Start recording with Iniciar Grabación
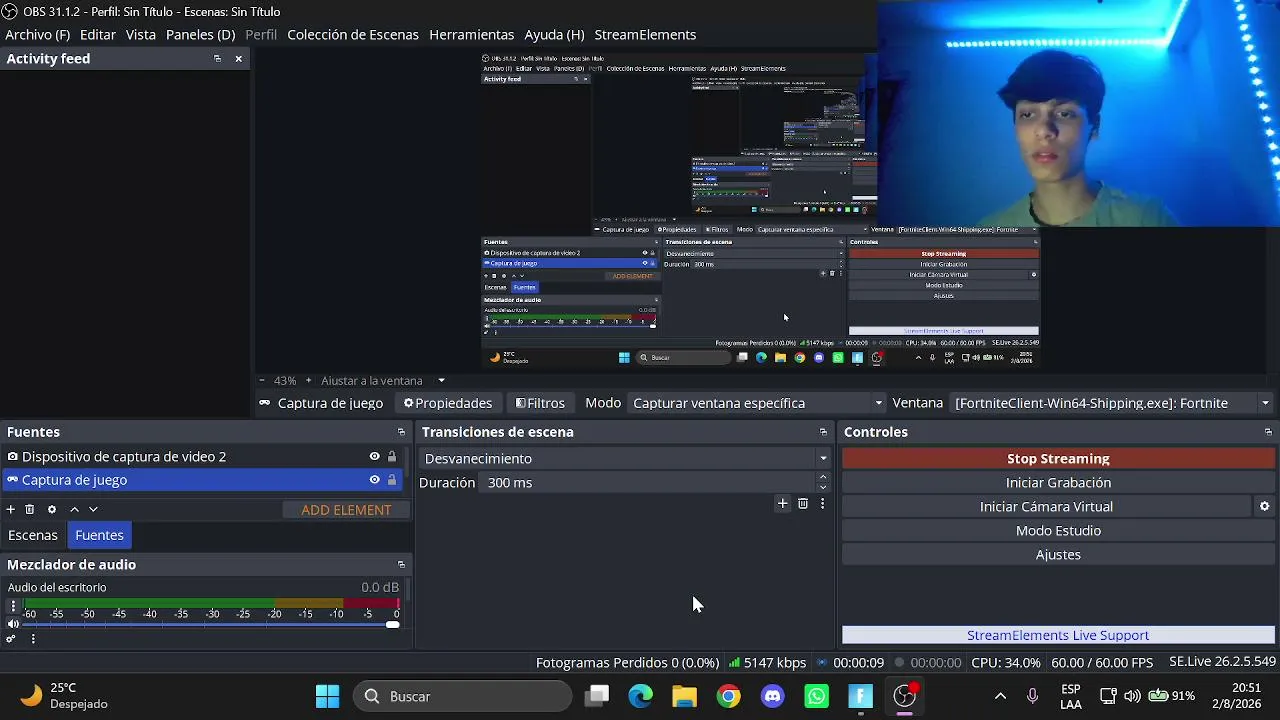The width and height of the screenshot is (1280, 720). [1058, 483]
